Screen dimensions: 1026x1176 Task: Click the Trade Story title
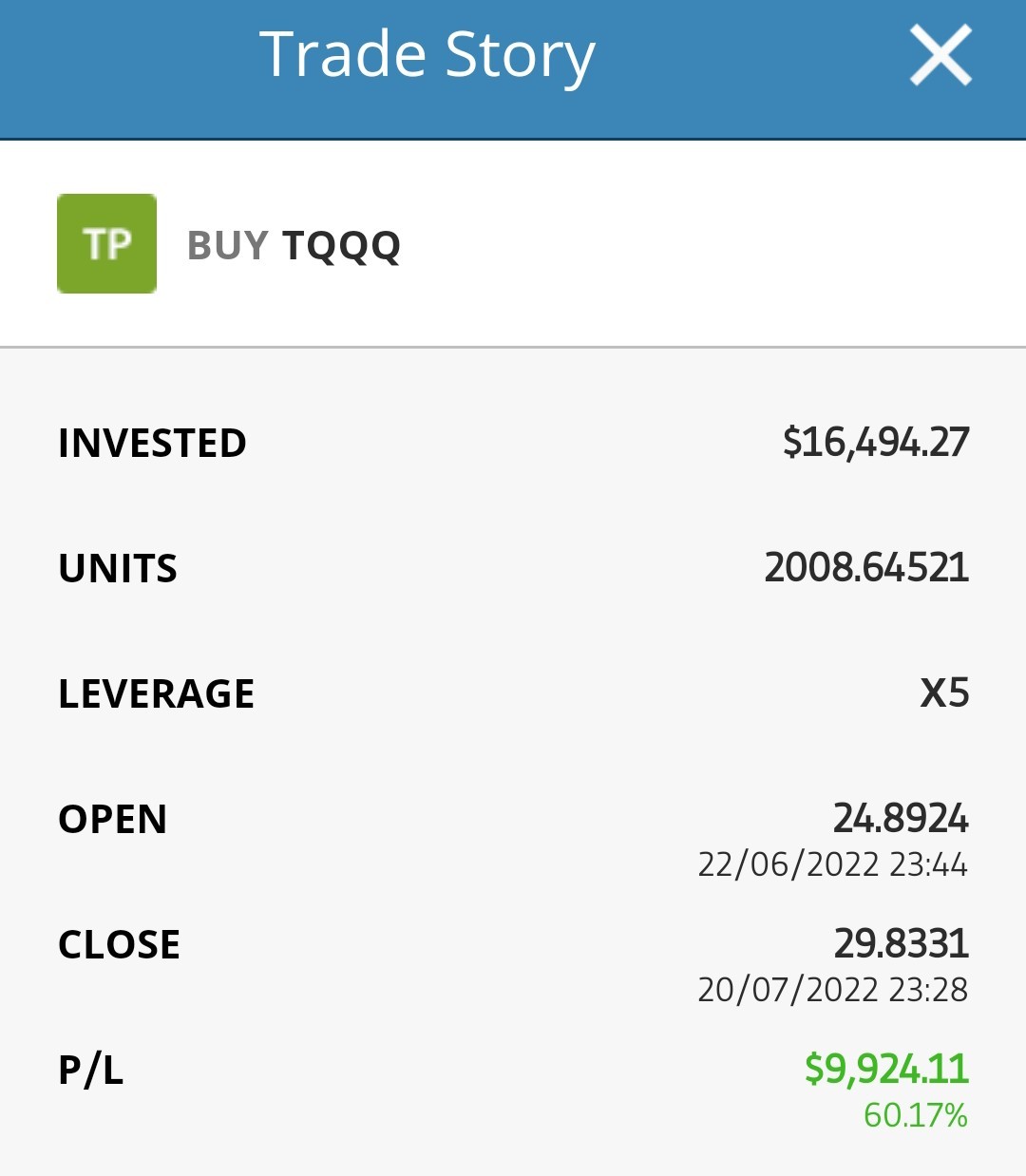427,55
